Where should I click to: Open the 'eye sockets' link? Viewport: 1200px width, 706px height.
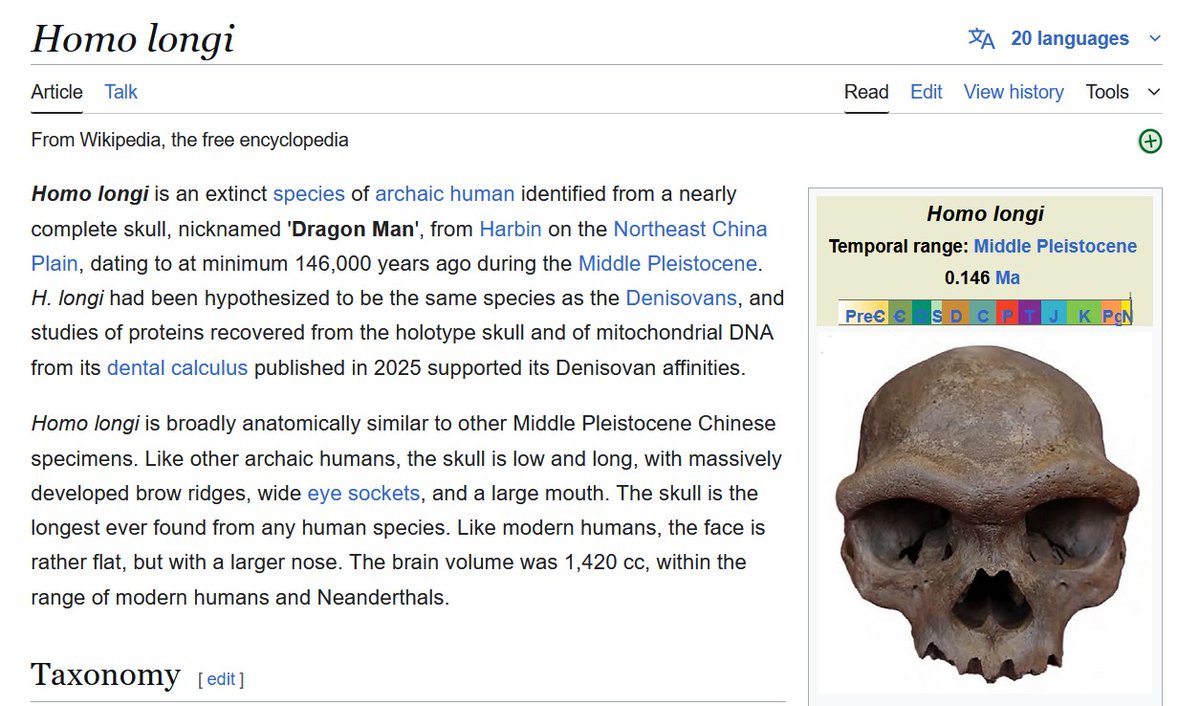pyautogui.click(x=364, y=493)
